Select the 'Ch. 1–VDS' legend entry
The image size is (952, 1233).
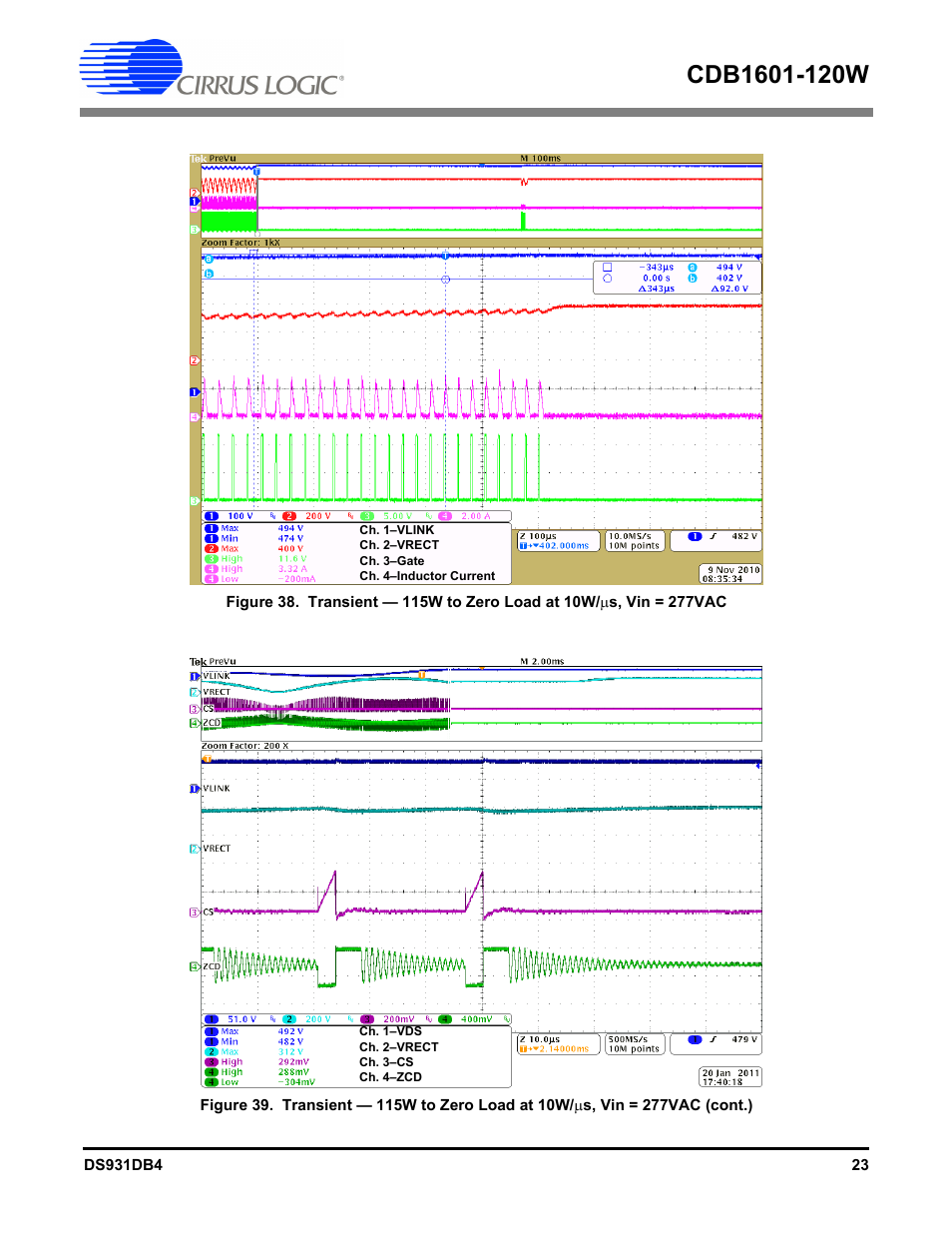pos(390,1031)
